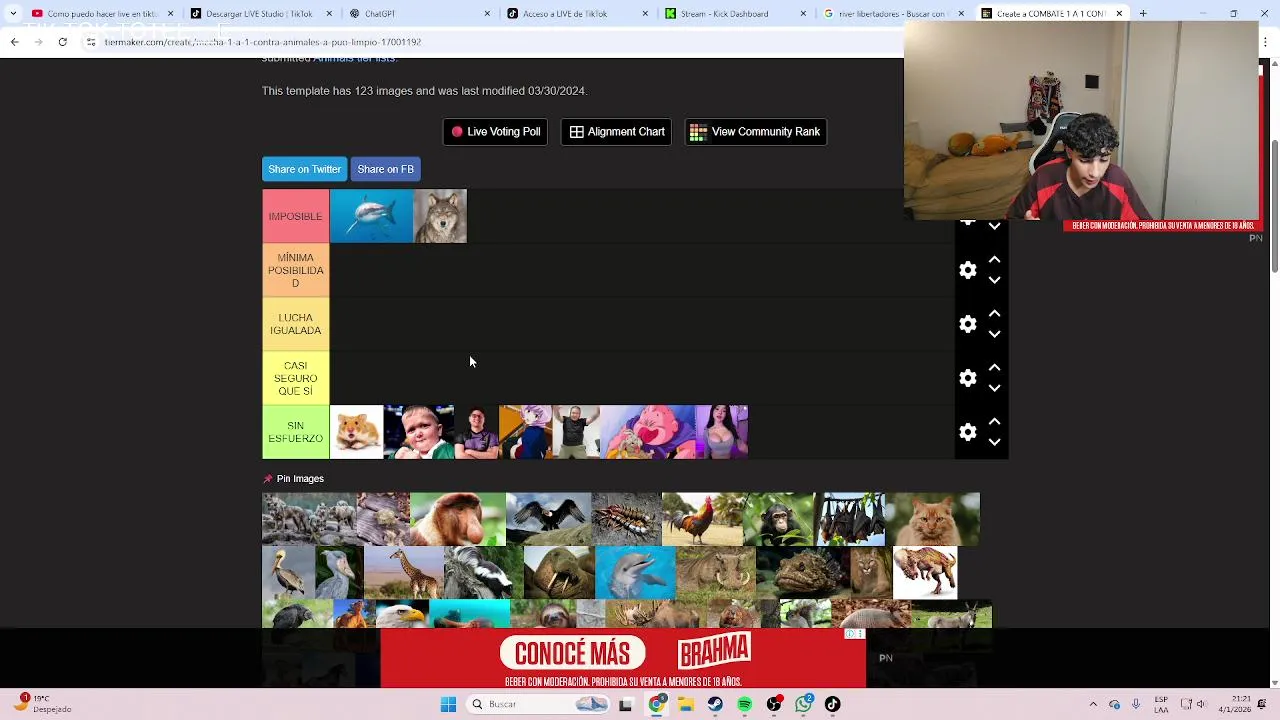This screenshot has height=720, width=1280.
Task: Open Steam from taskbar
Action: [715, 704]
